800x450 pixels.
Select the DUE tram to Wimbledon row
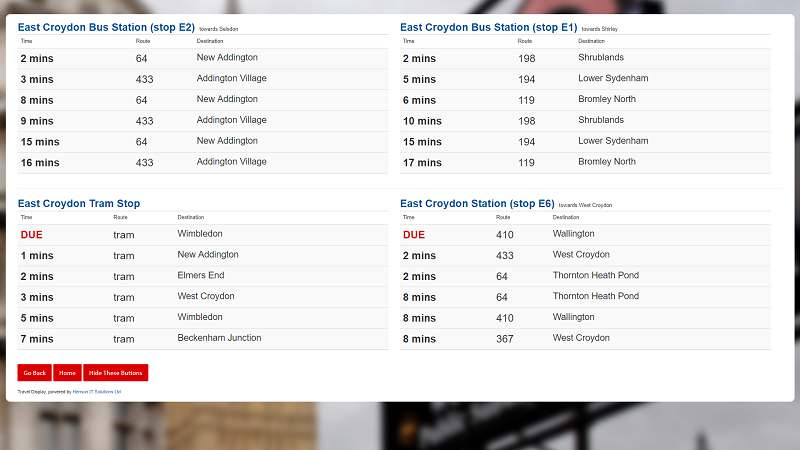(200, 234)
